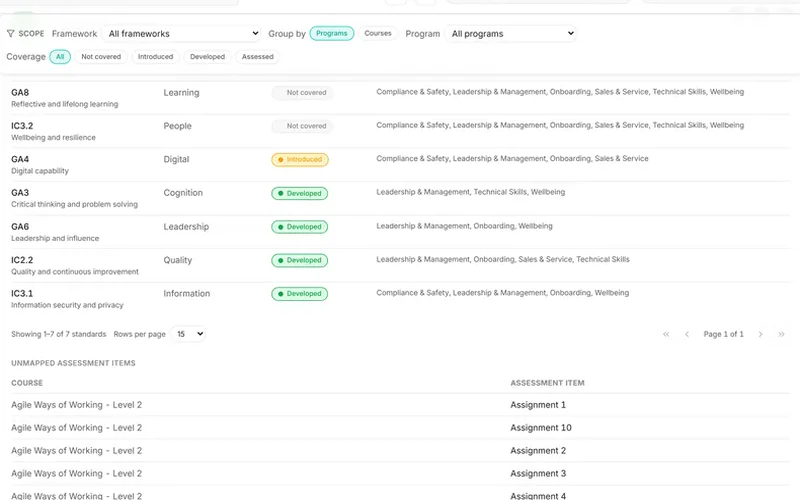Click the programs list for GA6 row
This screenshot has width=800, height=500.
[464, 226]
